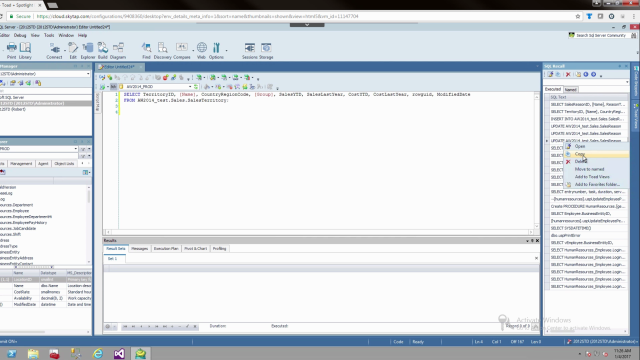
Task: Choose Delete in the context menu
Action: (596, 162)
